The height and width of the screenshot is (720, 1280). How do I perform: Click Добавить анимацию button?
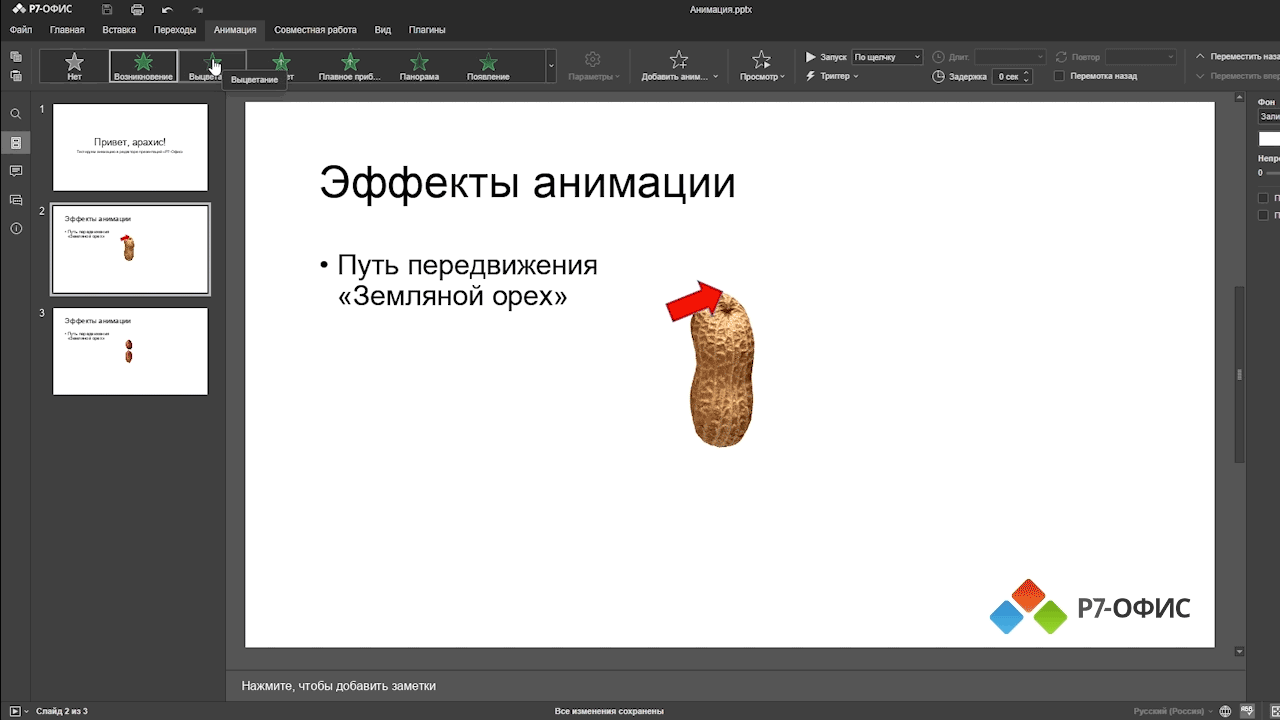[x=678, y=65]
